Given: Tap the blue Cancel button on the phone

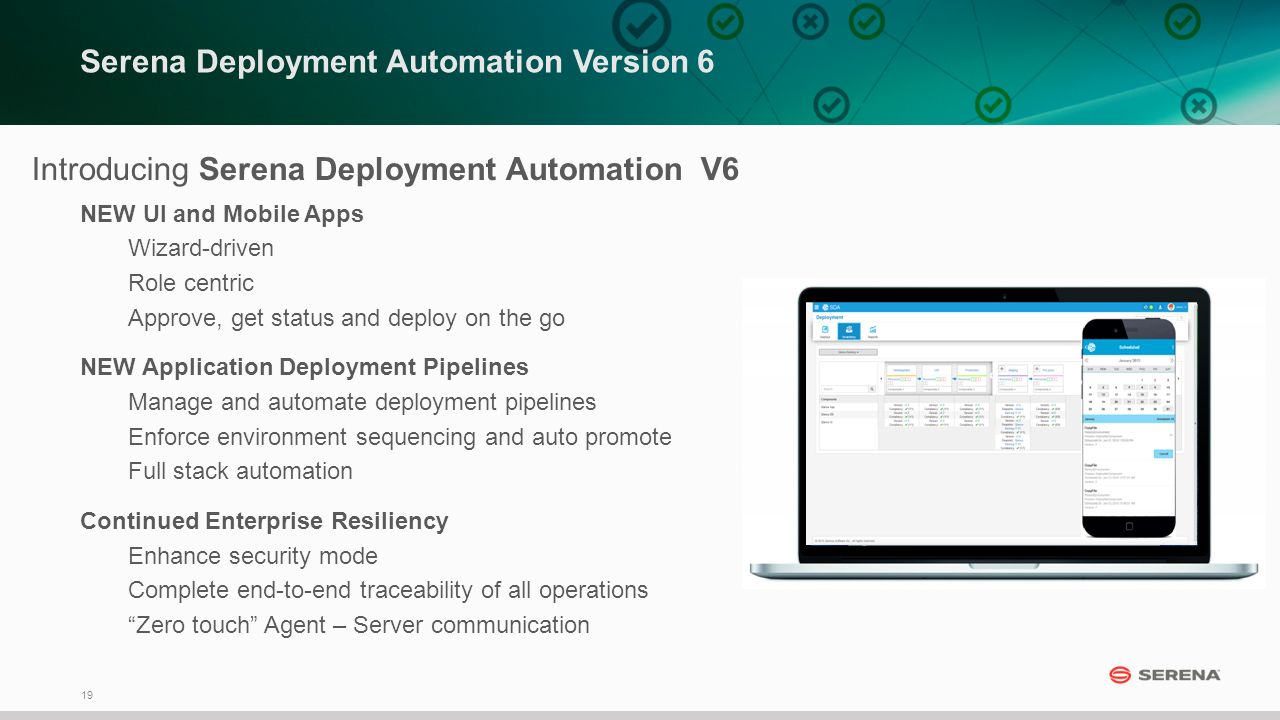Looking at the screenshot, I should coord(1163,454).
